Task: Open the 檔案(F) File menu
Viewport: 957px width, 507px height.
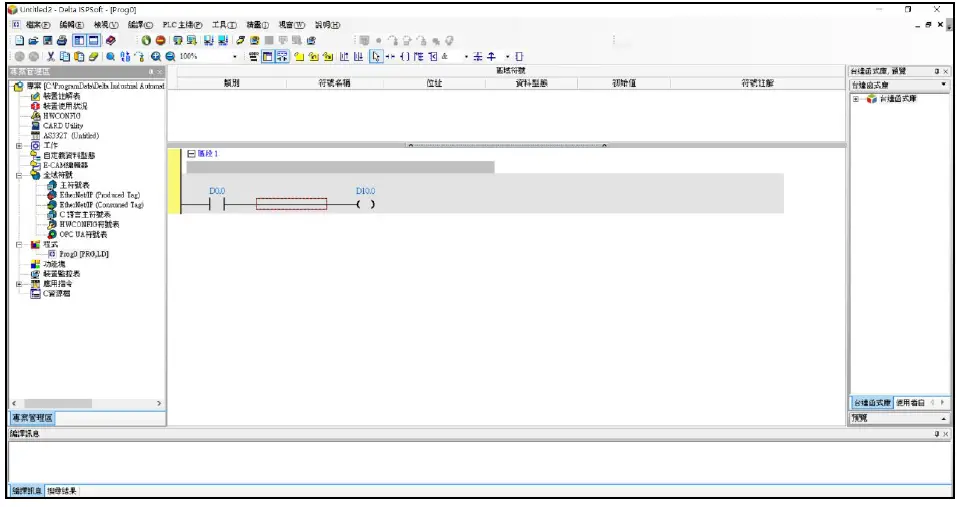Action: tap(37, 25)
